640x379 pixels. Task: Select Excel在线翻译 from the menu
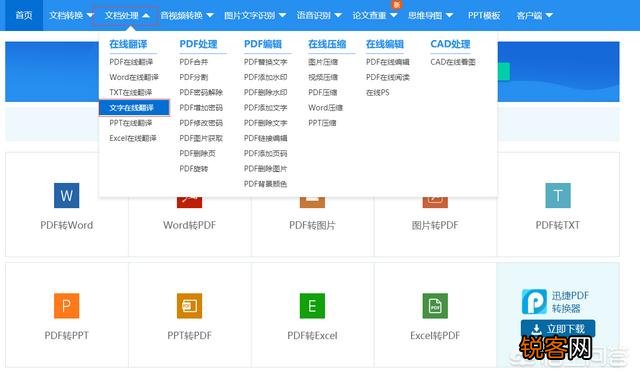tap(133, 138)
